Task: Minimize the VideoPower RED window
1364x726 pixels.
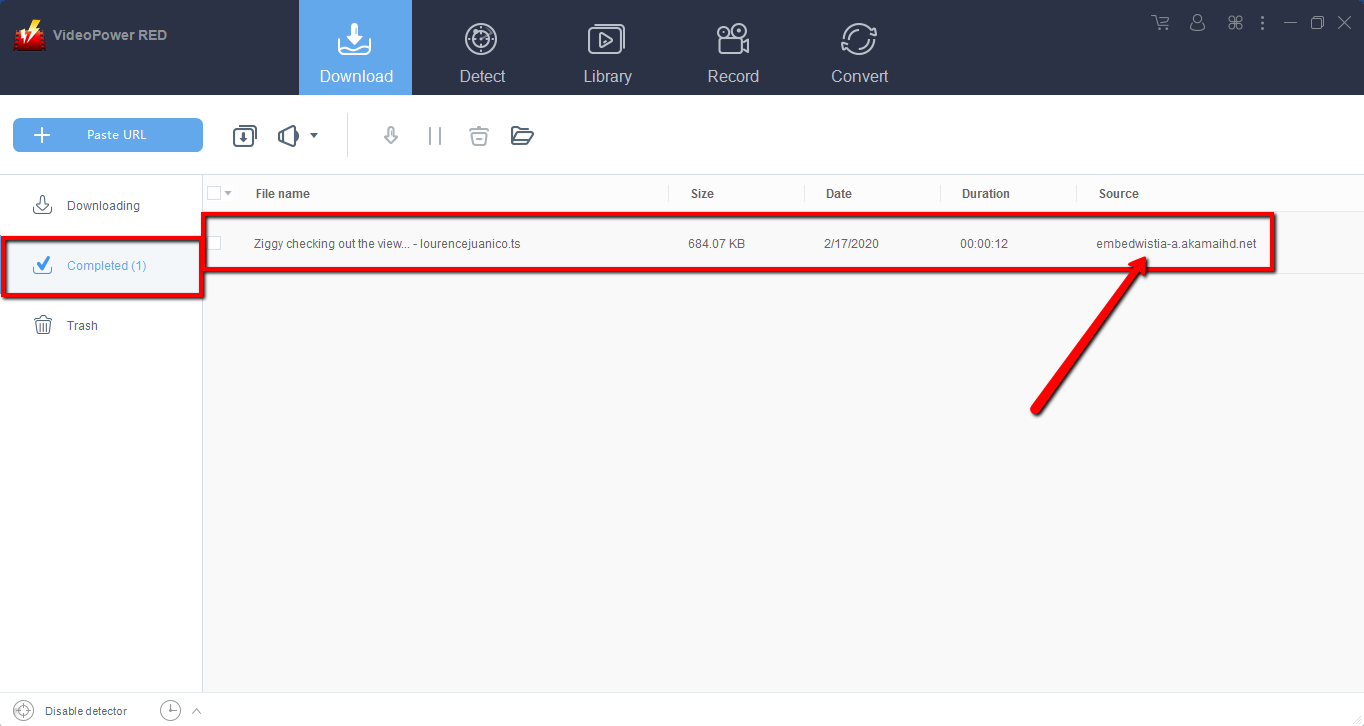Action: pyautogui.click(x=1291, y=22)
